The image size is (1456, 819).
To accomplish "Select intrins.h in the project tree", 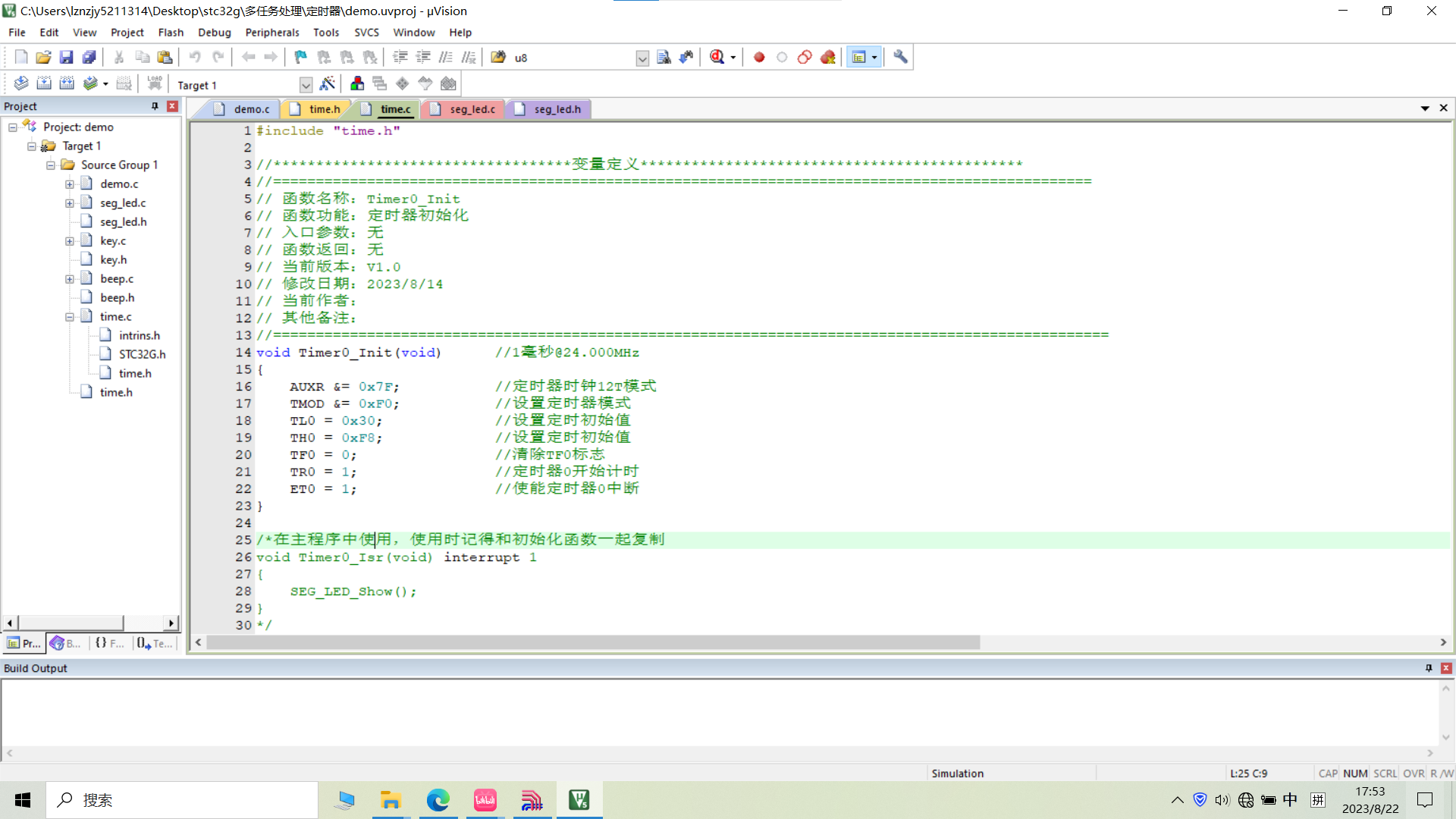I will 140,335.
